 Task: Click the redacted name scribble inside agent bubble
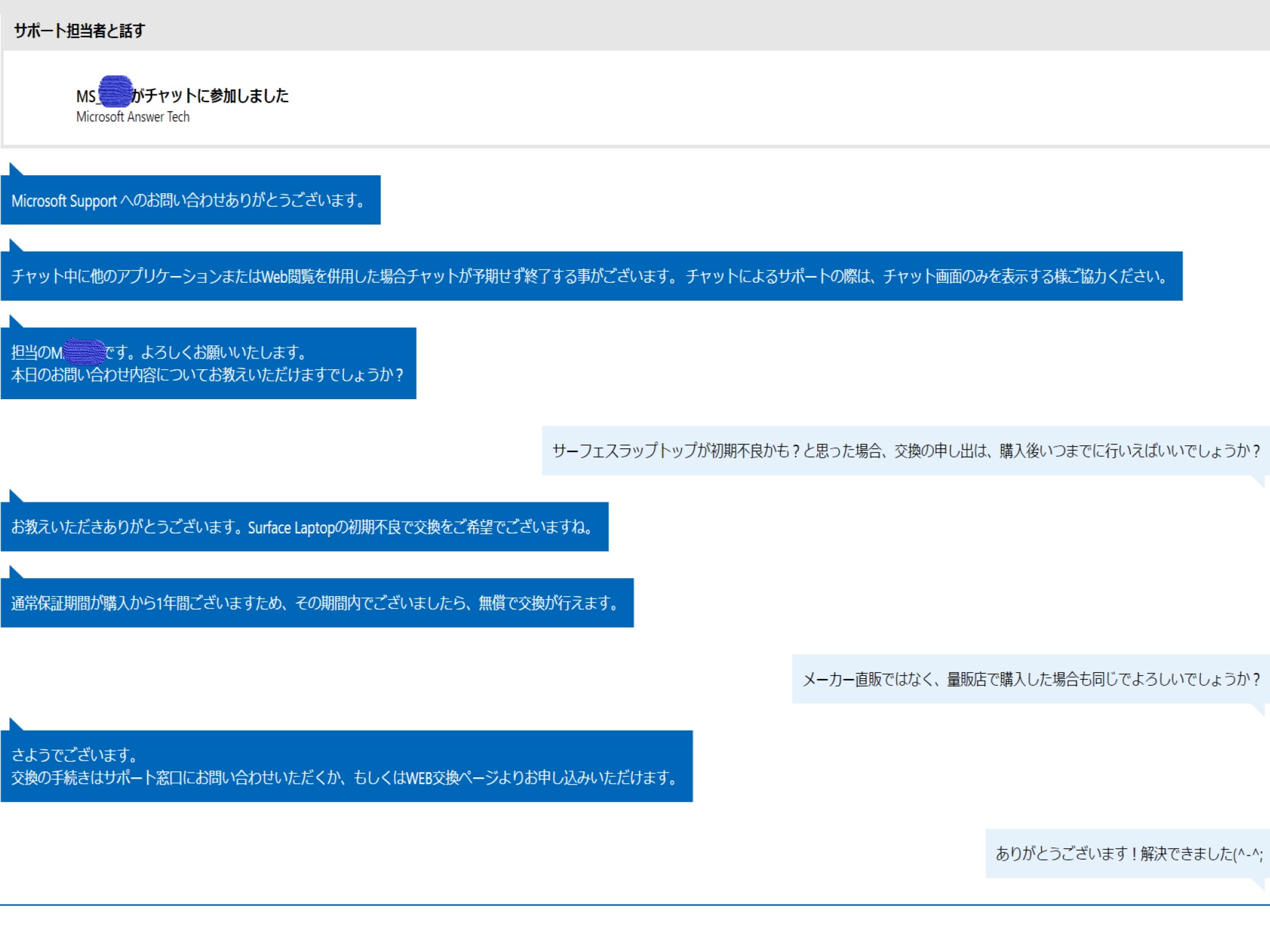(84, 352)
